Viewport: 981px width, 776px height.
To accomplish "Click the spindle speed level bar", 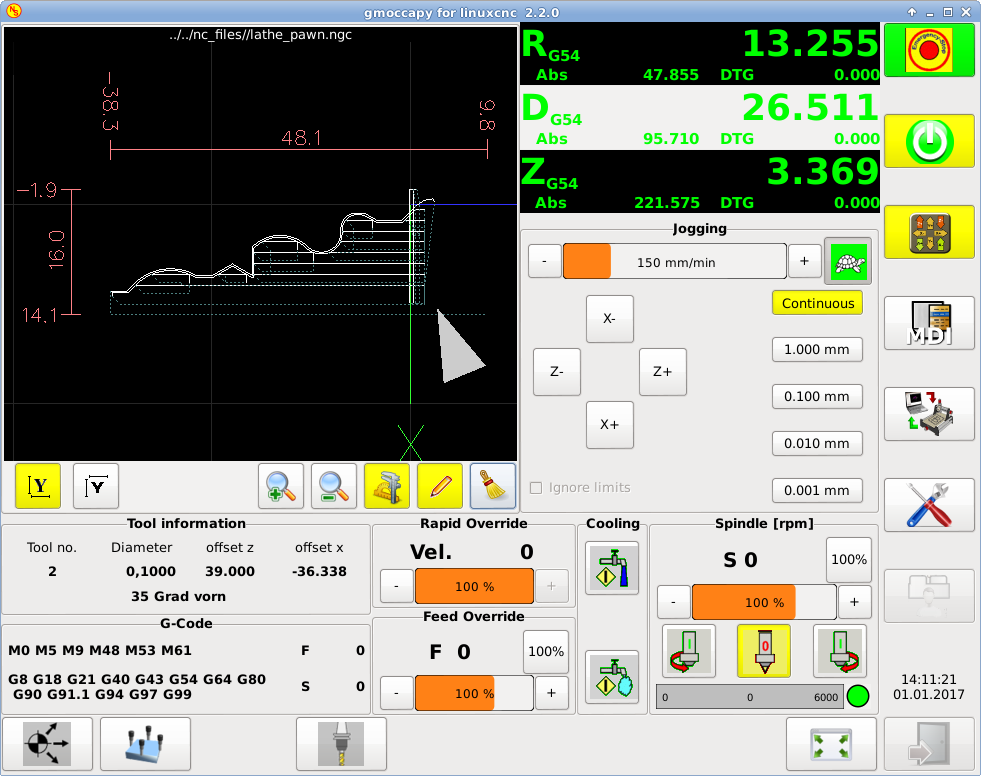I will click(x=750, y=697).
